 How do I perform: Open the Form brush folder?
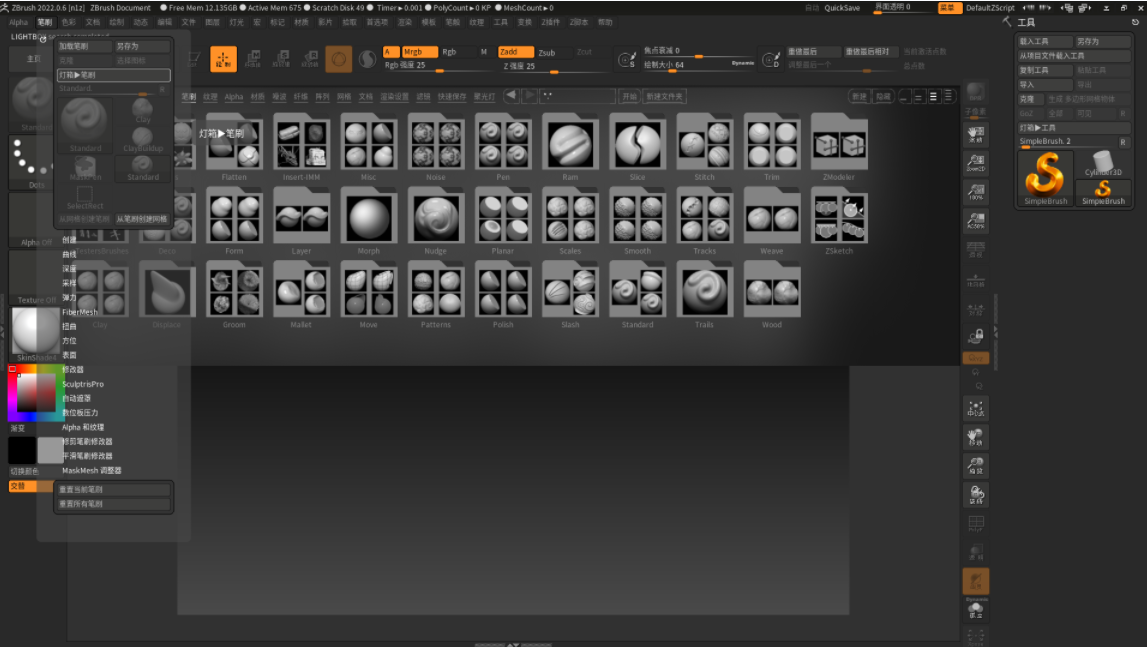[233, 221]
